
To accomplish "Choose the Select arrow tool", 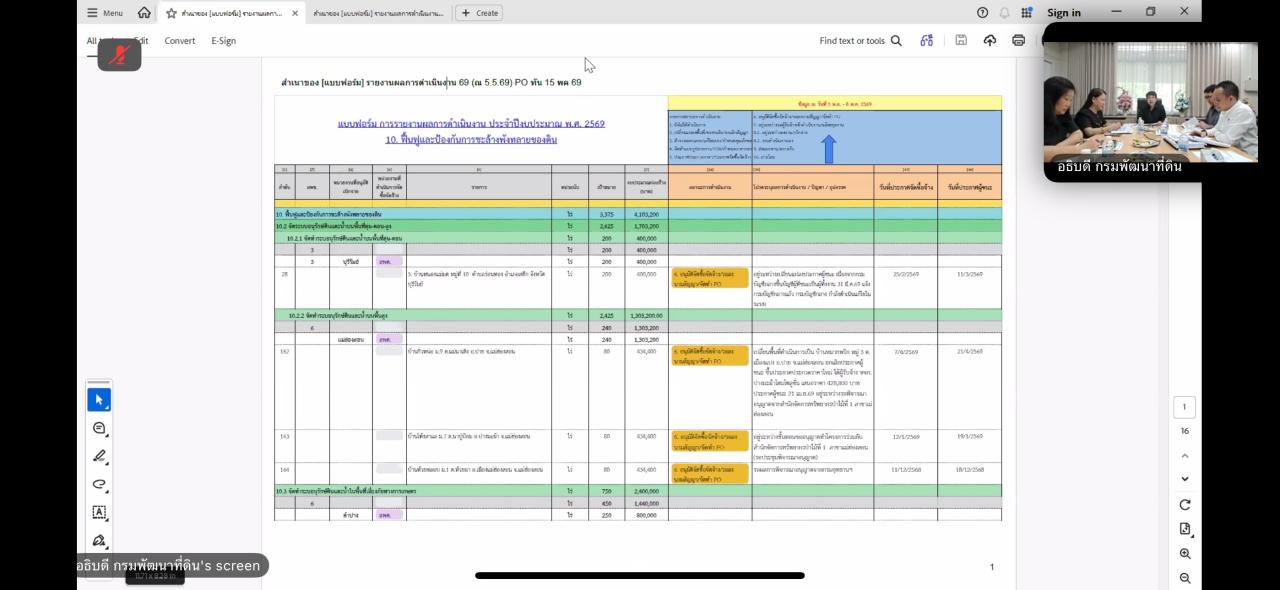I will pyautogui.click(x=99, y=400).
